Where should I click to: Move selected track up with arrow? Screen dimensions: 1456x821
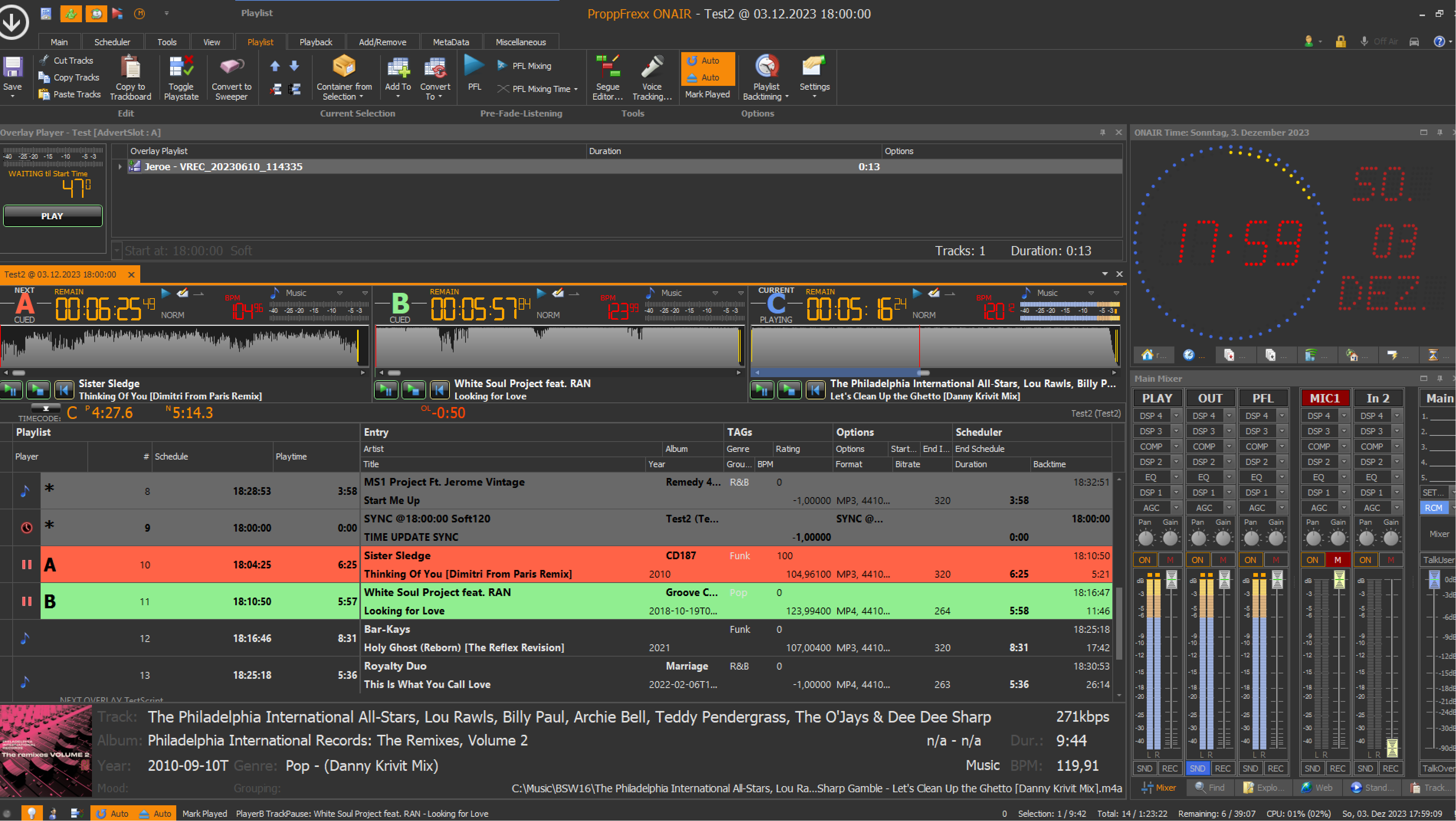pos(275,66)
